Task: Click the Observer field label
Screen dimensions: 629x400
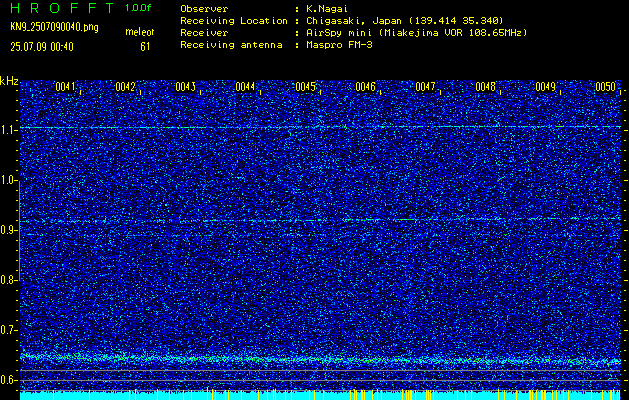Action: tap(204, 9)
